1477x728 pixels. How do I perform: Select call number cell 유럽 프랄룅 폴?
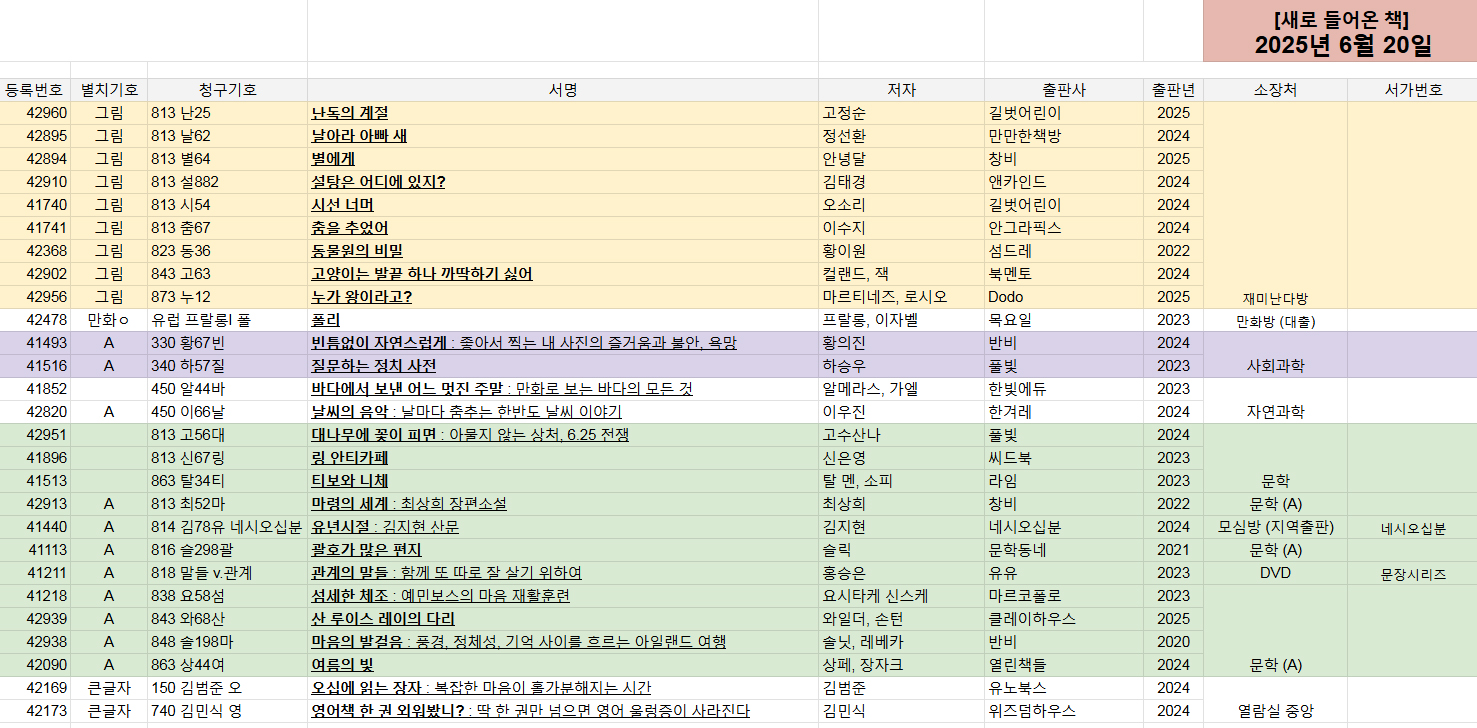pos(227,320)
